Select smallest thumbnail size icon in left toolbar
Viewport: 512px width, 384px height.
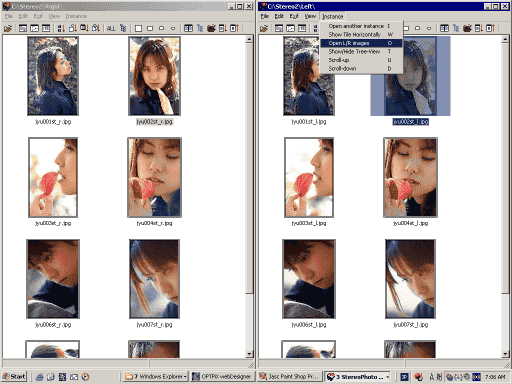[x=173, y=28]
